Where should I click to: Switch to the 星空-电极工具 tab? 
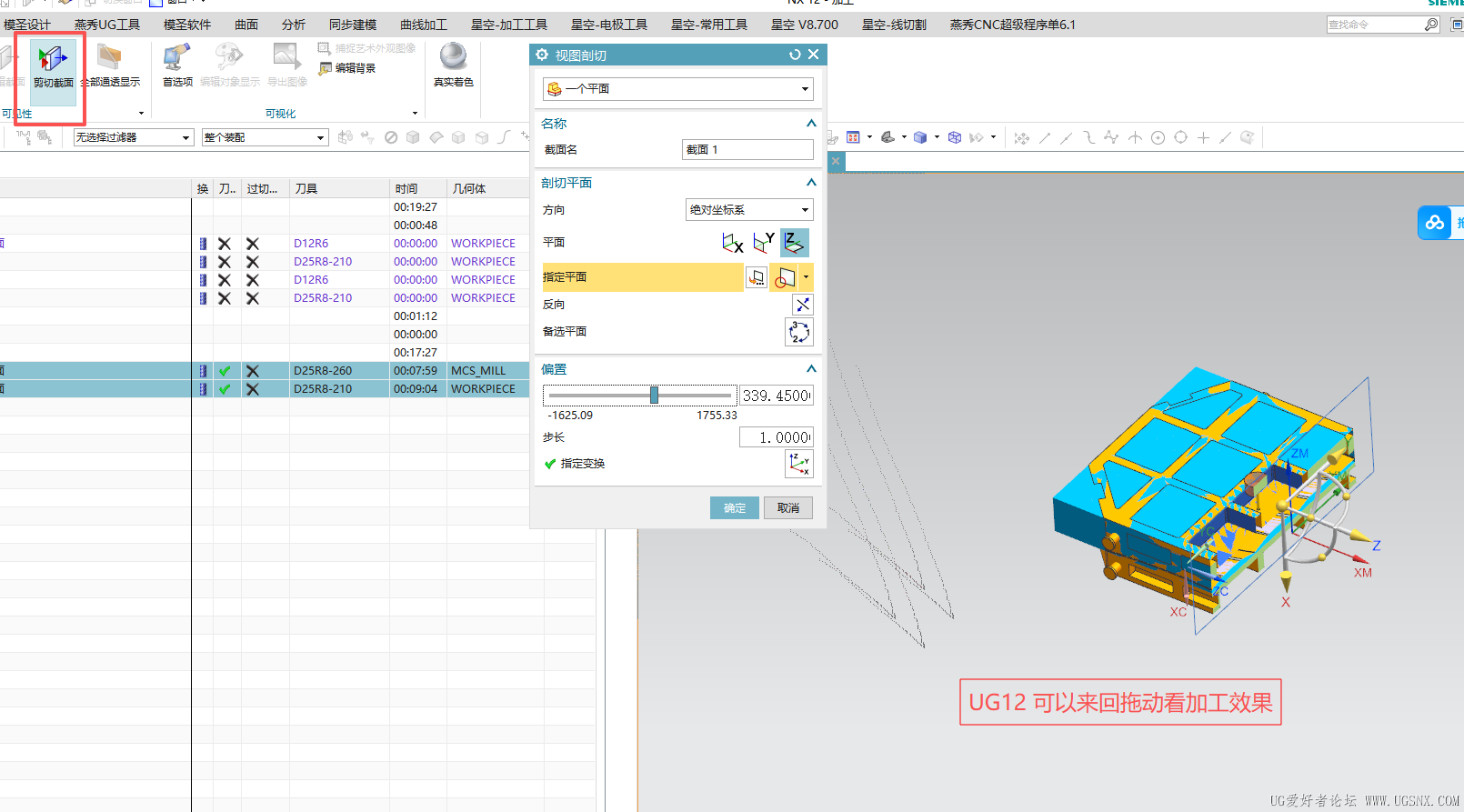(x=609, y=25)
